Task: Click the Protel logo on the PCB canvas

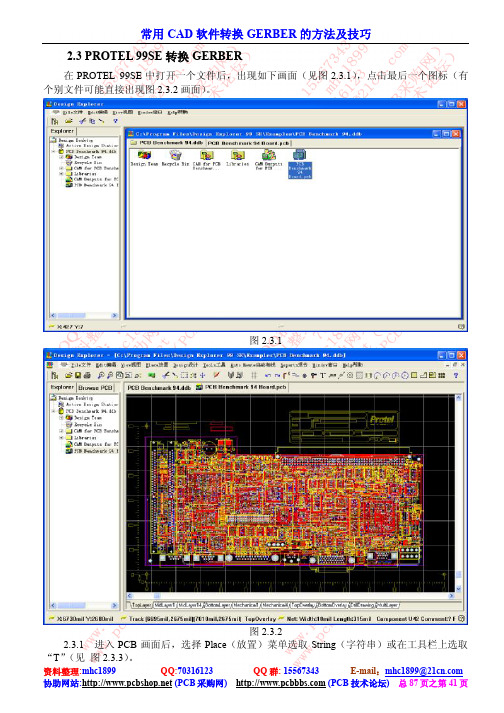Action: (x=381, y=419)
